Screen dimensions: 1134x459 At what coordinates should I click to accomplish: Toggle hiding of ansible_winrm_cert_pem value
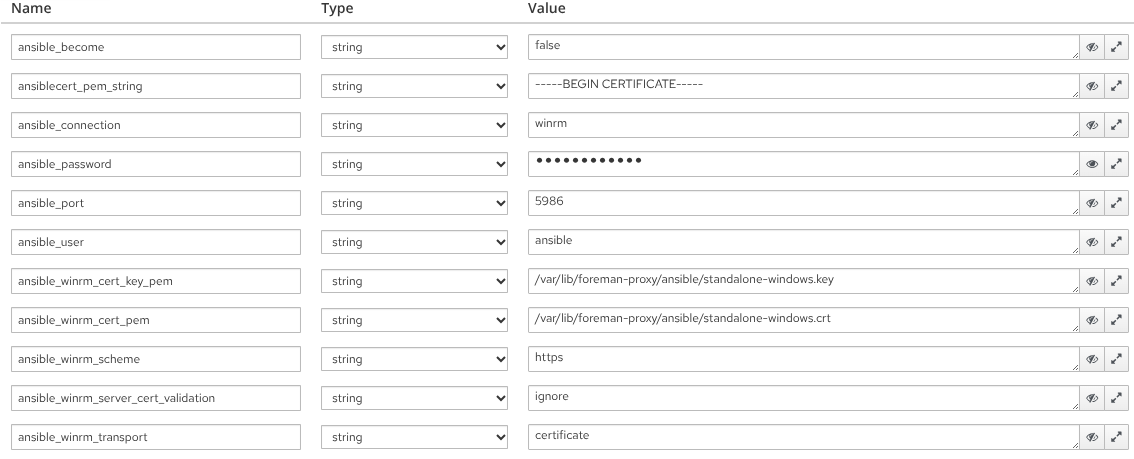tap(1092, 320)
